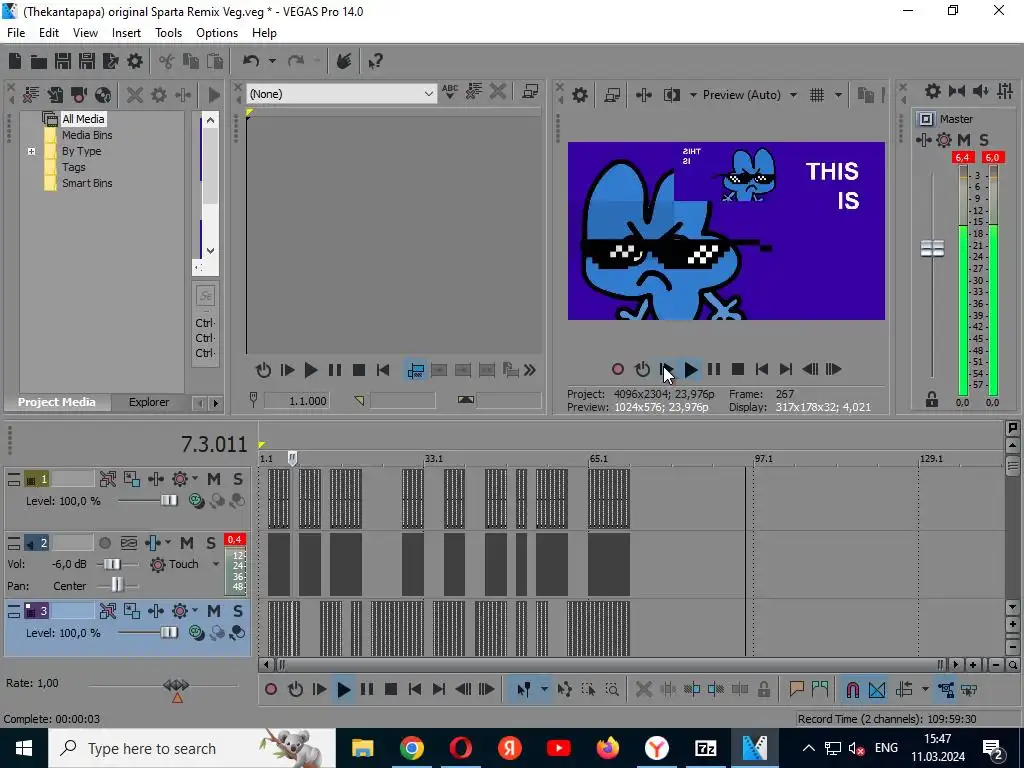Click the Normal Edit Tool arrow icon
Image resolution: width=1024 pixels, height=768 pixels.
(x=523, y=689)
